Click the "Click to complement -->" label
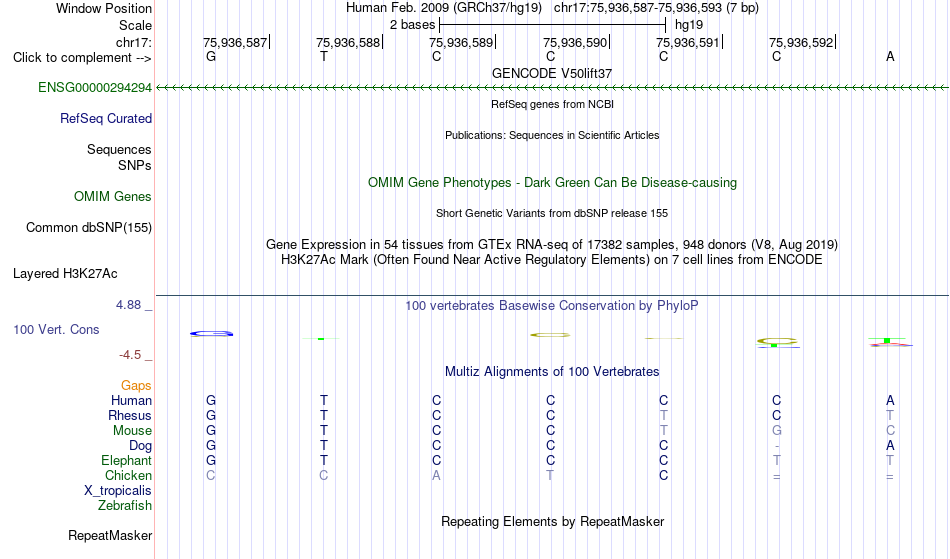This screenshot has width=950, height=559. (x=82, y=58)
